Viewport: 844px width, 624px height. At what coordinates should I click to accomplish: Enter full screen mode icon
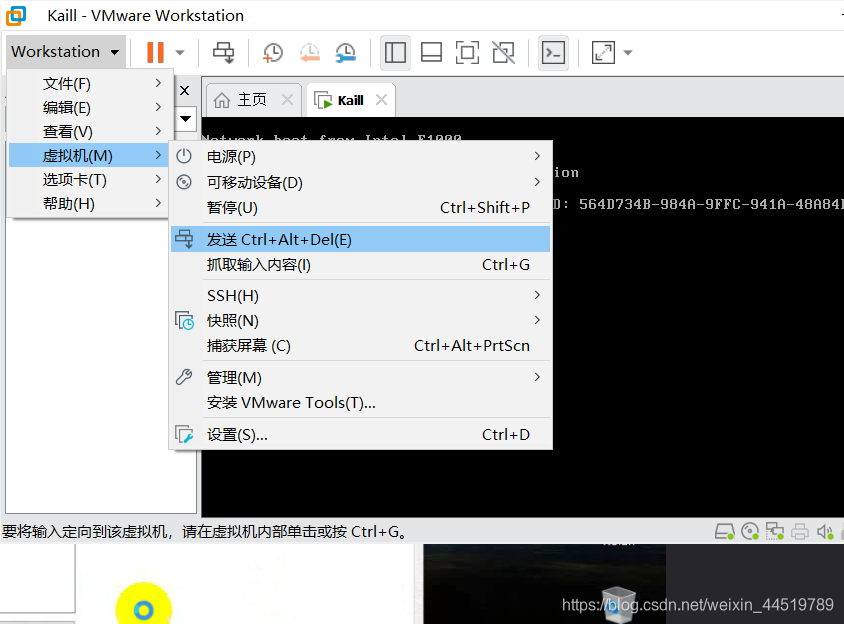click(x=467, y=53)
